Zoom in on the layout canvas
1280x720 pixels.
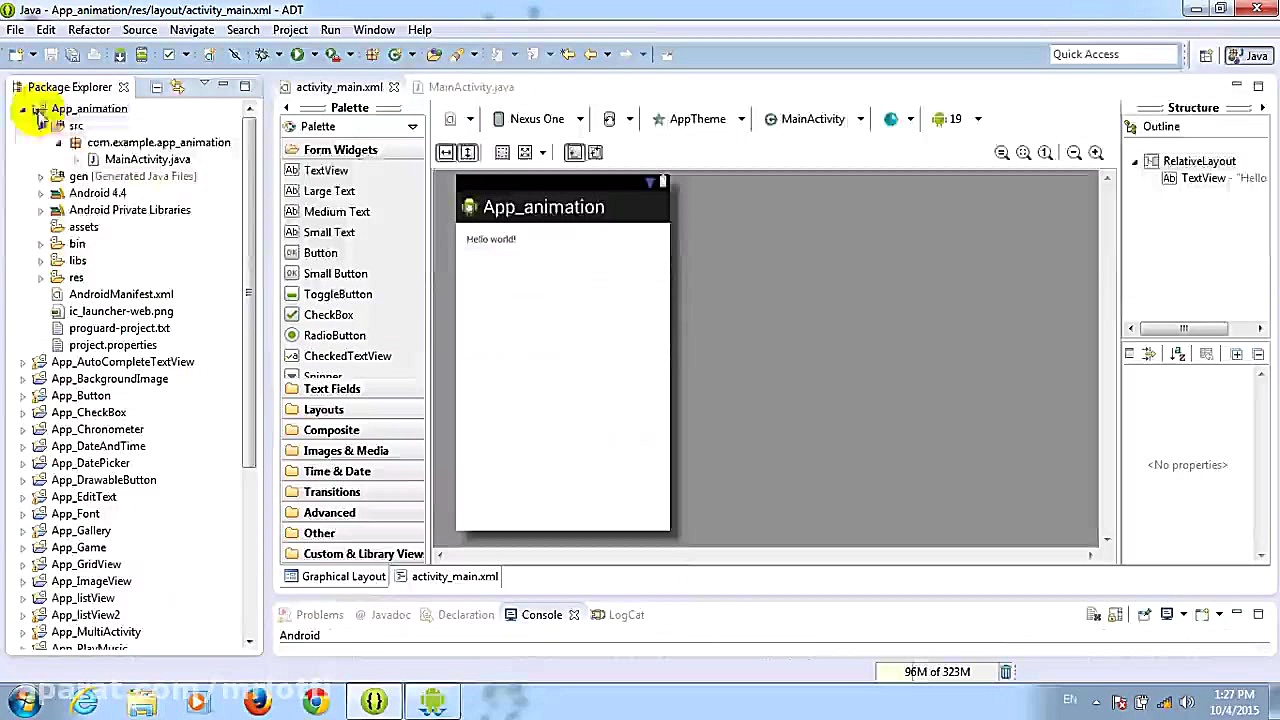(x=1096, y=153)
